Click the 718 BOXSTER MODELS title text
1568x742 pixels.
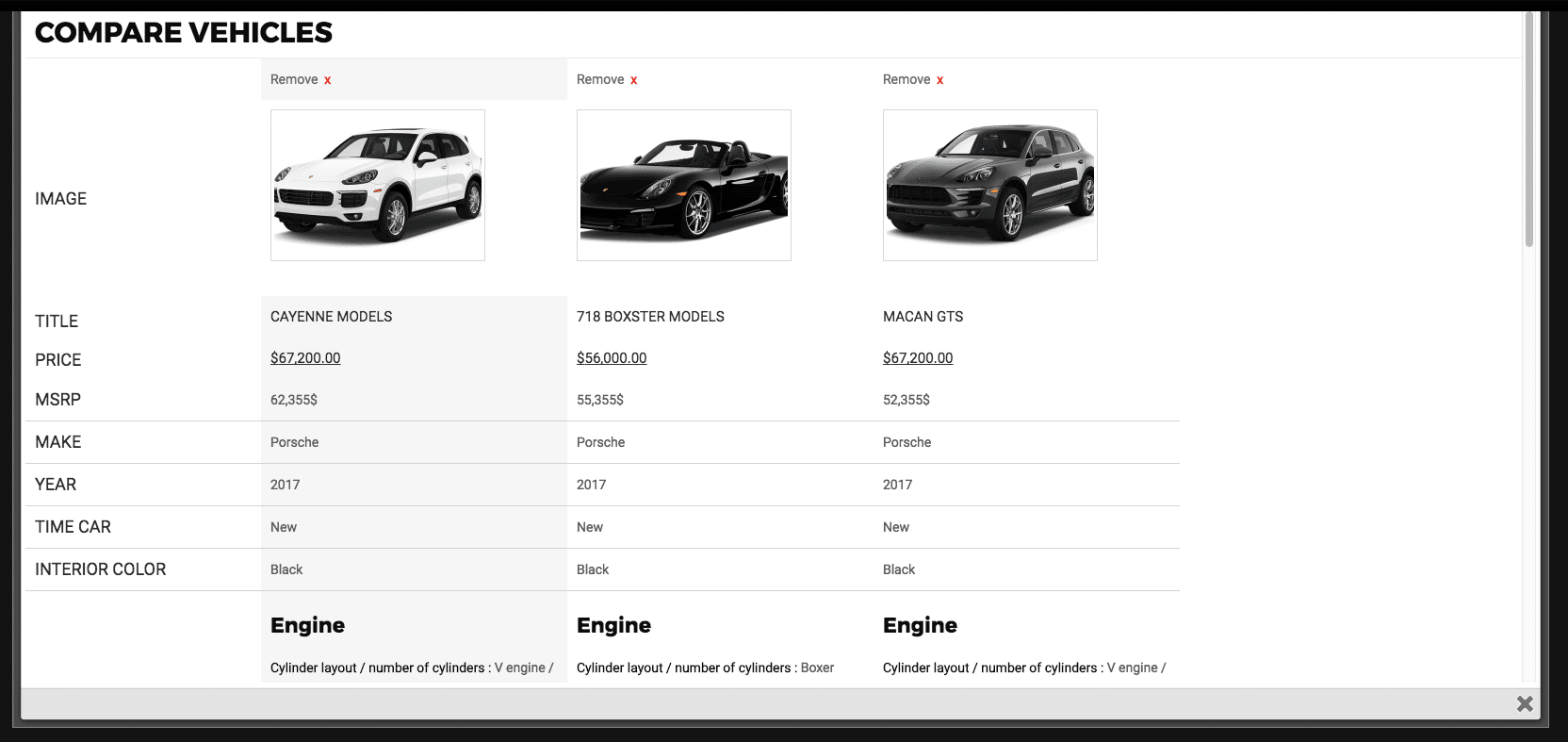pyautogui.click(x=650, y=317)
